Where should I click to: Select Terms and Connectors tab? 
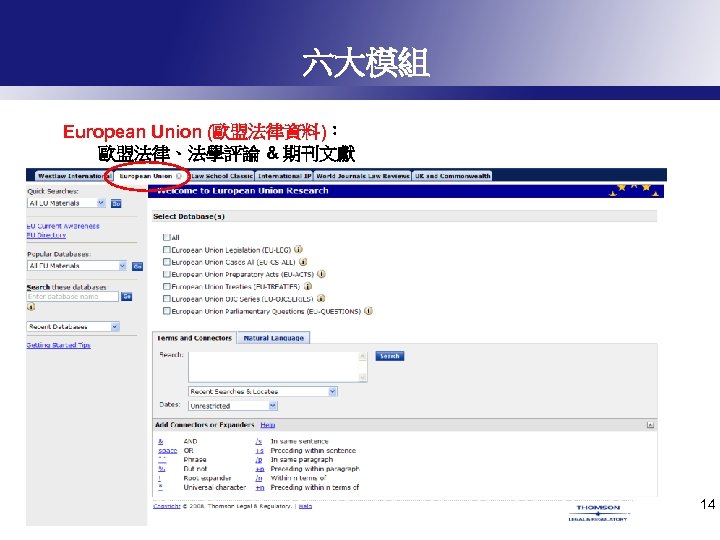pos(194,338)
